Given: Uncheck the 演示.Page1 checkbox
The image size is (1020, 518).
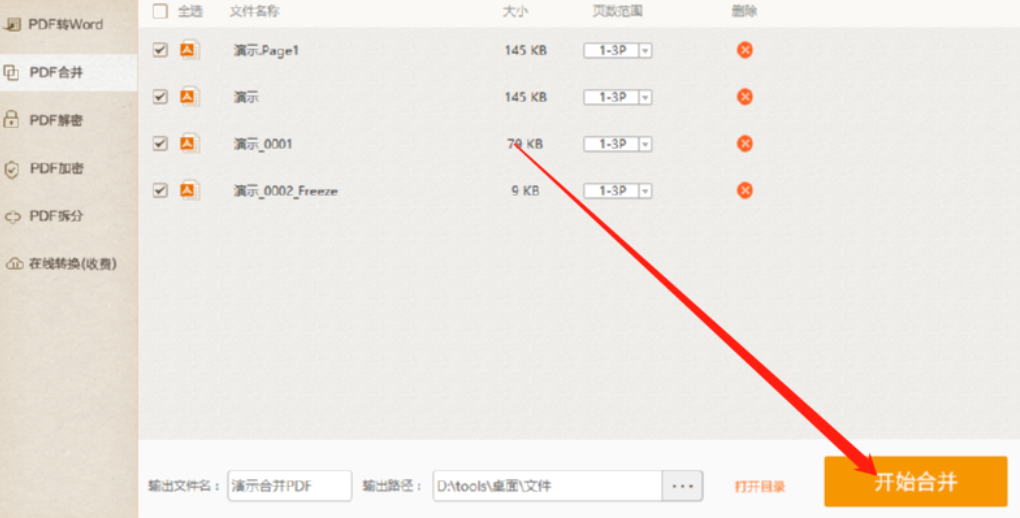Looking at the screenshot, I should coord(160,50).
